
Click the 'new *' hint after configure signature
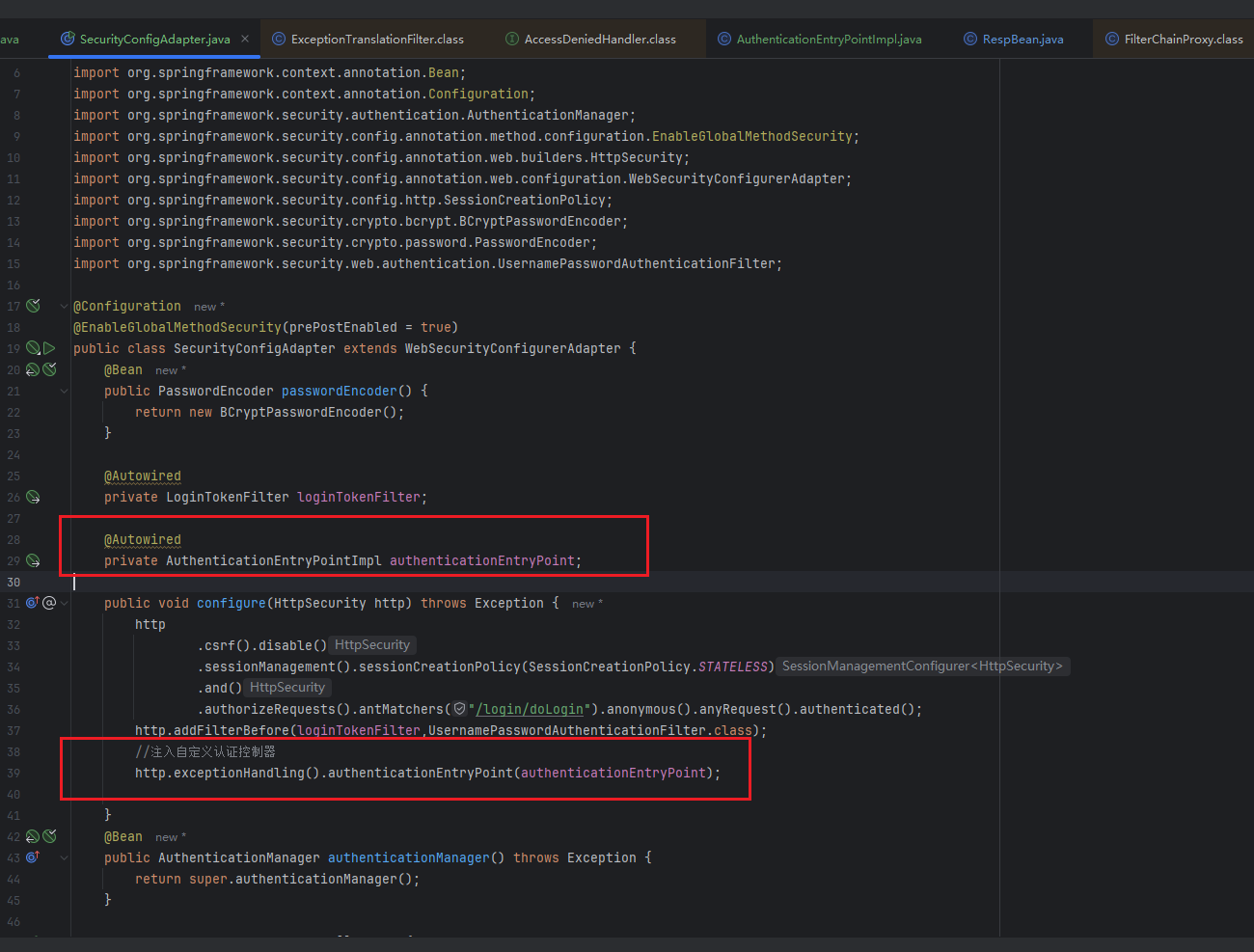(x=586, y=604)
